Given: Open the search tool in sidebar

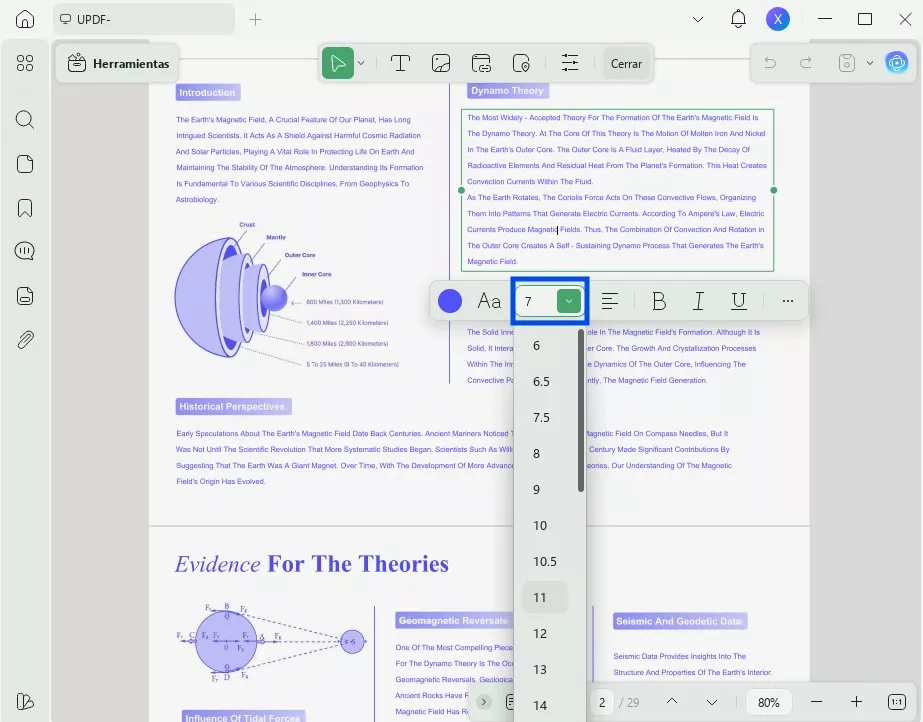Looking at the screenshot, I should pyautogui.click(x=25, y=119).
